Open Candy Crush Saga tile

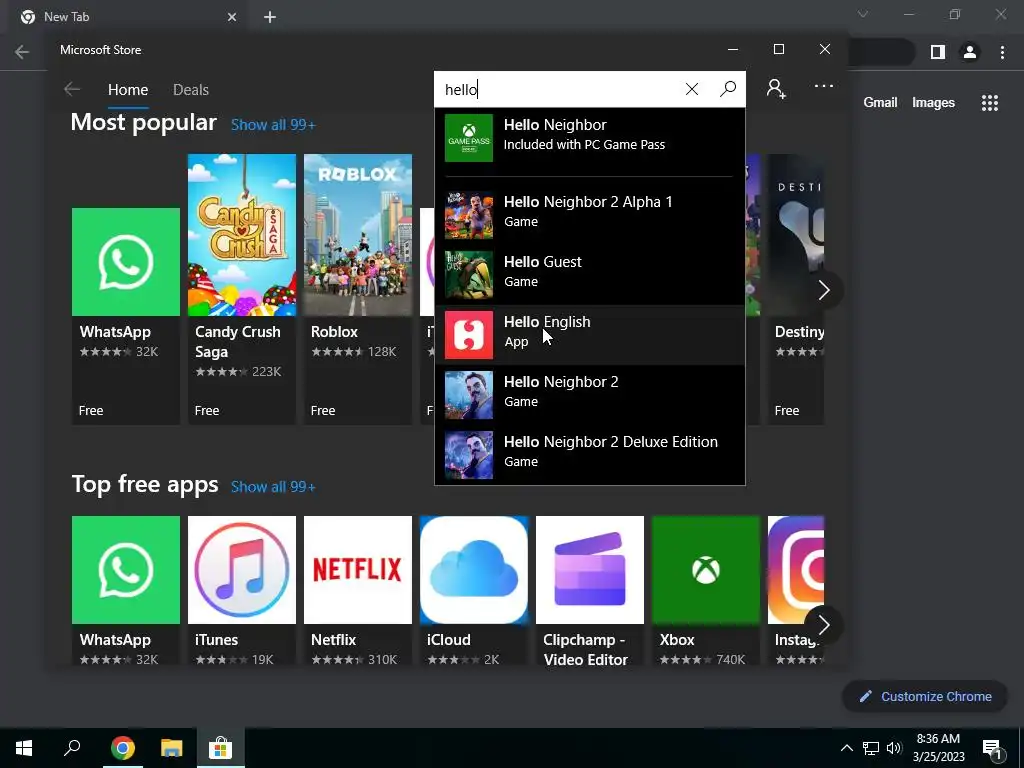click(242, 289)
